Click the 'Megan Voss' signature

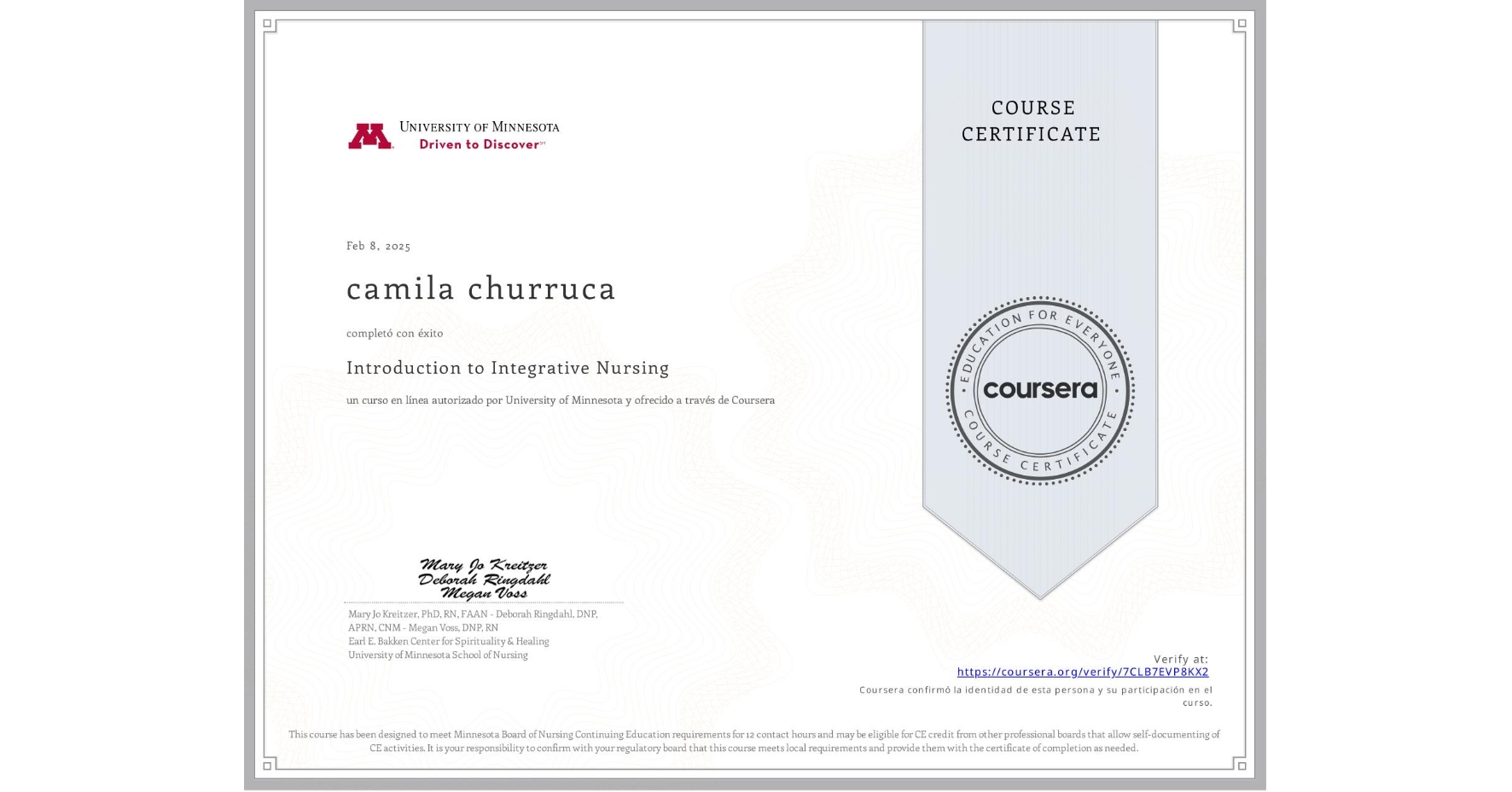click(x=484, y=593)
